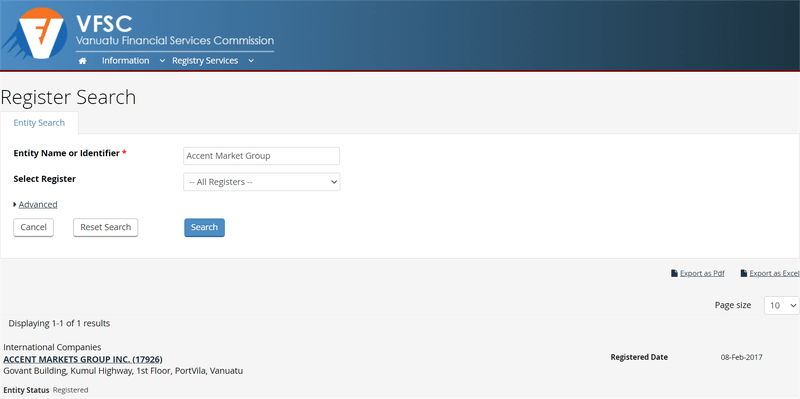Click the Vanuatu Financial Services Commission title

point(174,41)
